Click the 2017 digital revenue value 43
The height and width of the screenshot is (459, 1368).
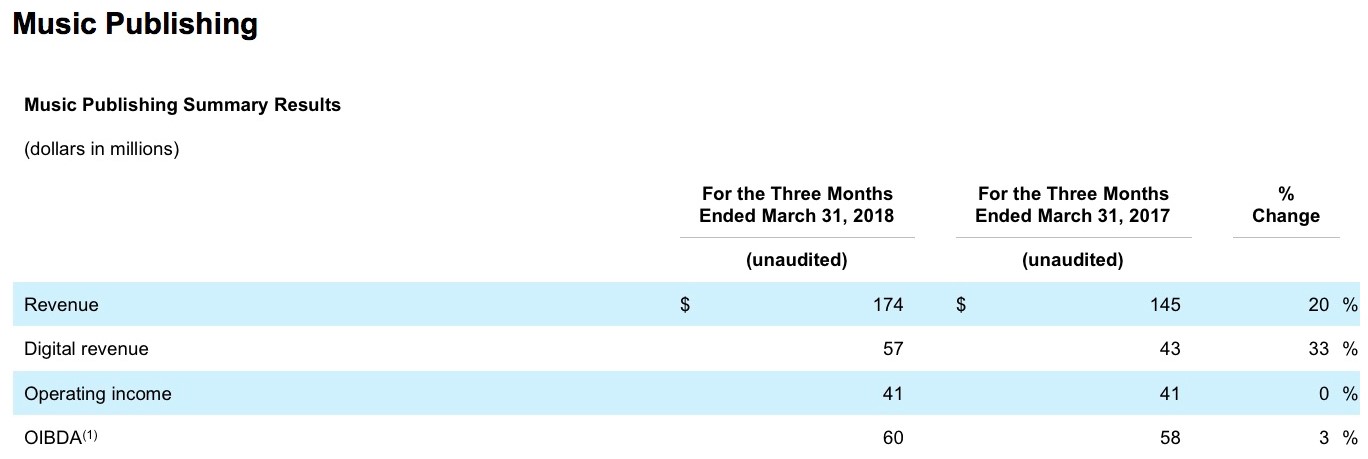(1169, 349)
